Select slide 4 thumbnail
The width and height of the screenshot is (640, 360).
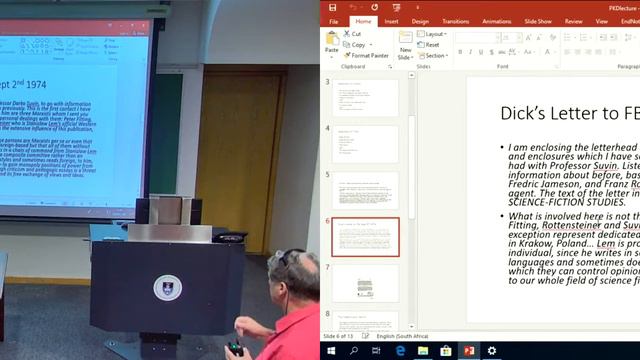365,144
